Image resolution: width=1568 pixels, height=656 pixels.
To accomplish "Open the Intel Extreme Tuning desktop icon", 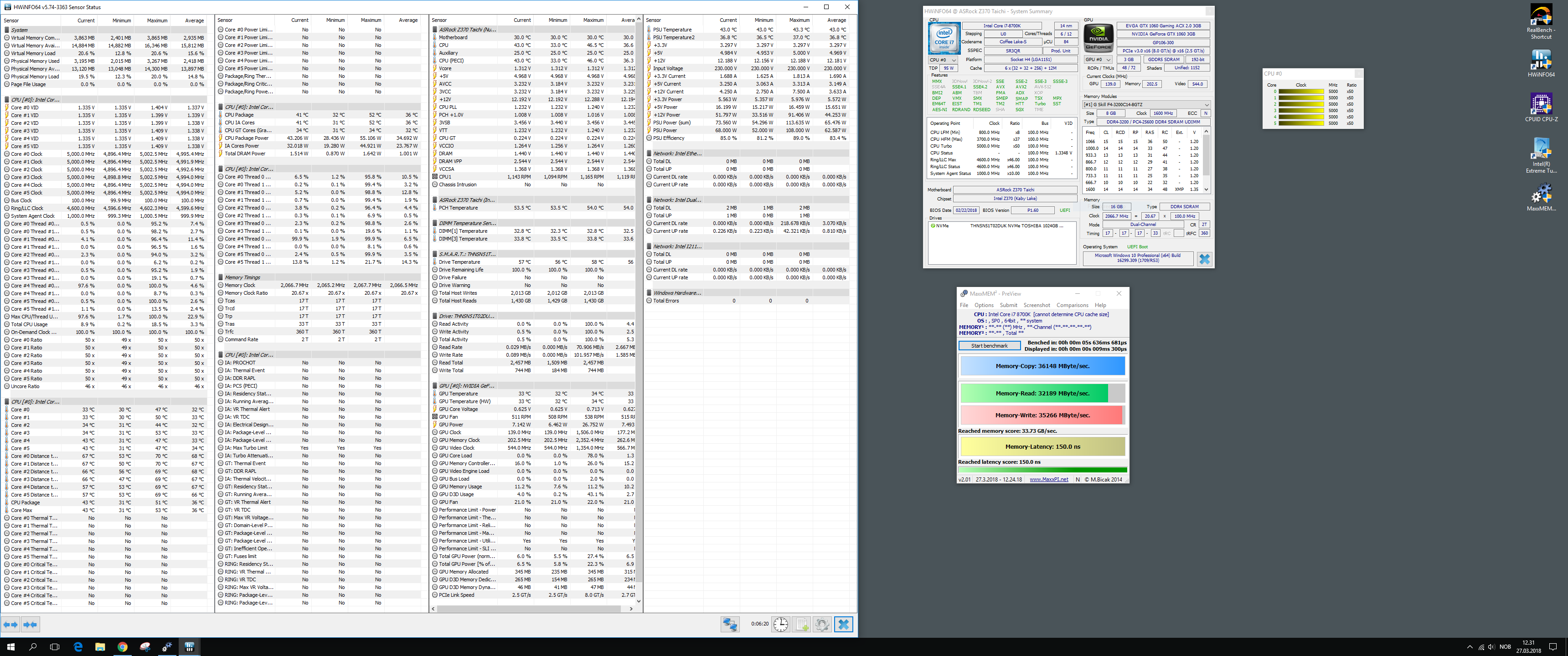I will [1541, 155].
